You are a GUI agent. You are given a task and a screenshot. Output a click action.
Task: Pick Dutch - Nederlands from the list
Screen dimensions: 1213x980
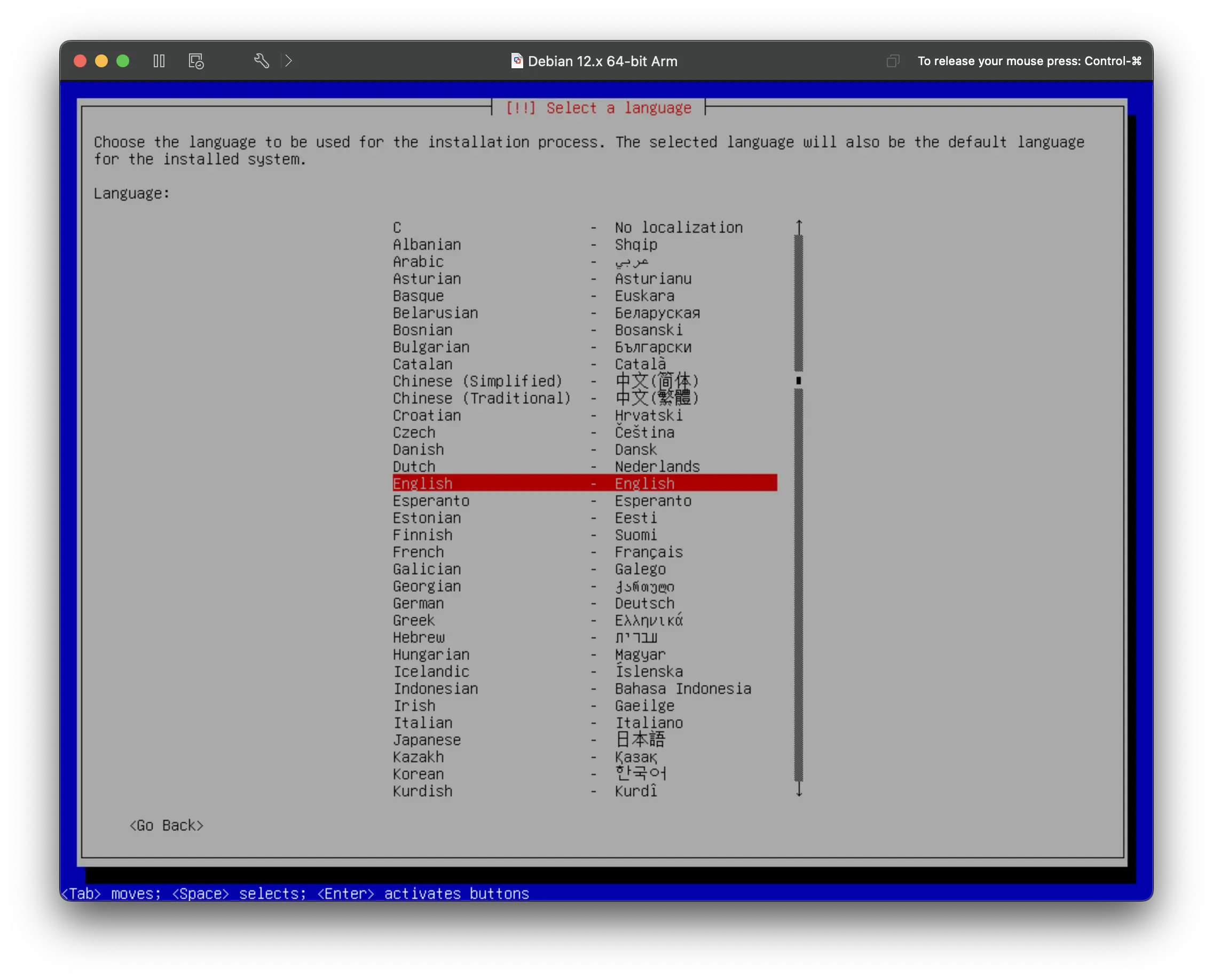coord(585,467)
